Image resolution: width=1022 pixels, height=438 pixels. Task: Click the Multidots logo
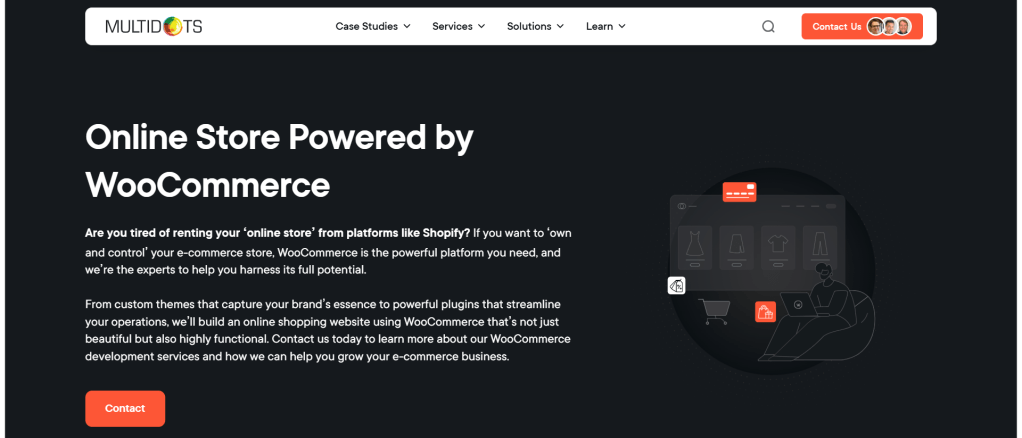154,26
